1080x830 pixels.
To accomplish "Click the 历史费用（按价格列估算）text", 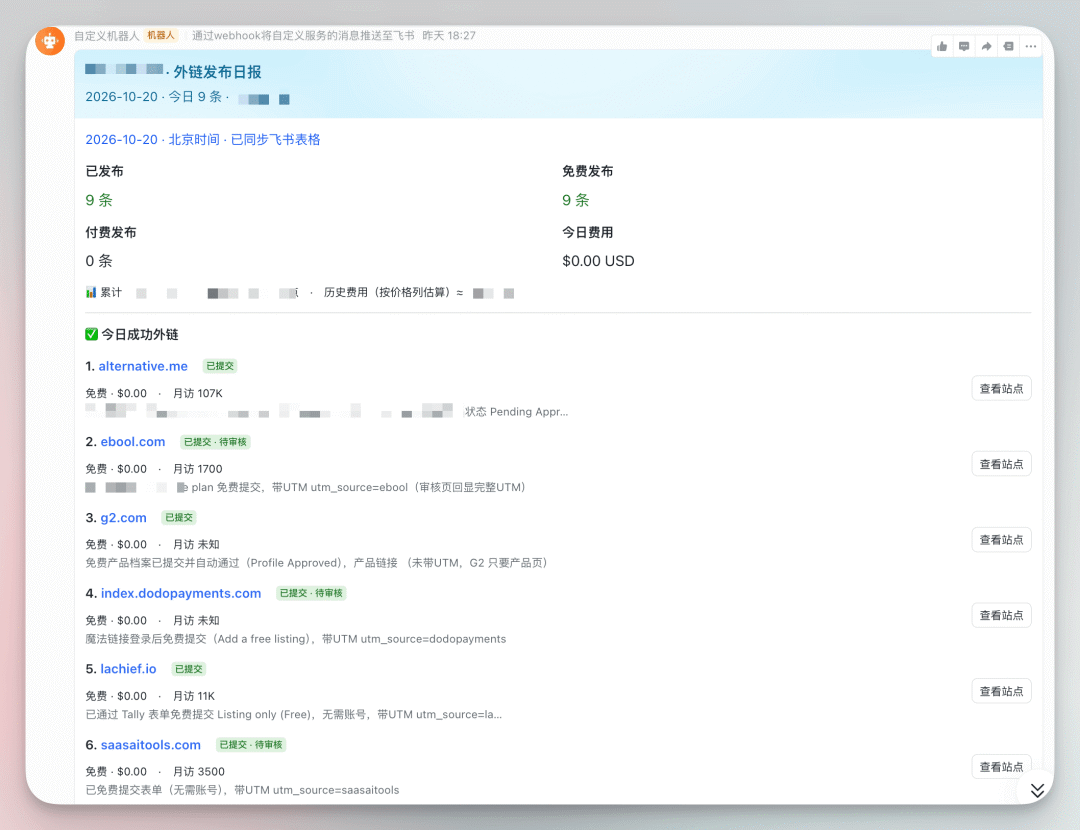I will [387, 292].
